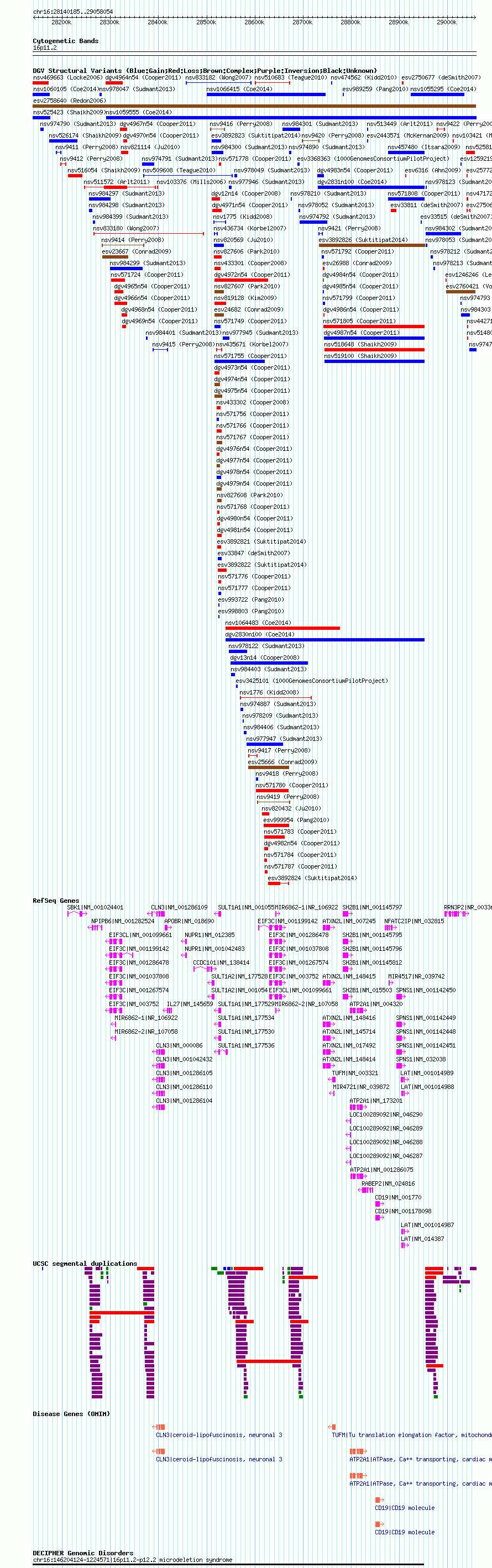
Task: Select gene RABEP2|NM_024816
Action: [389, 1184]
